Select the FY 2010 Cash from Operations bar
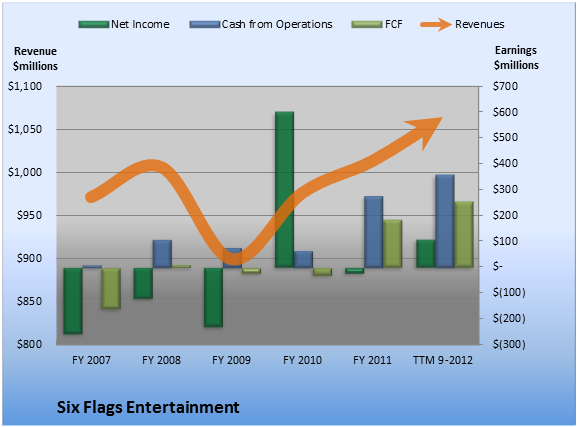577x427 pixels. [304, 260]
